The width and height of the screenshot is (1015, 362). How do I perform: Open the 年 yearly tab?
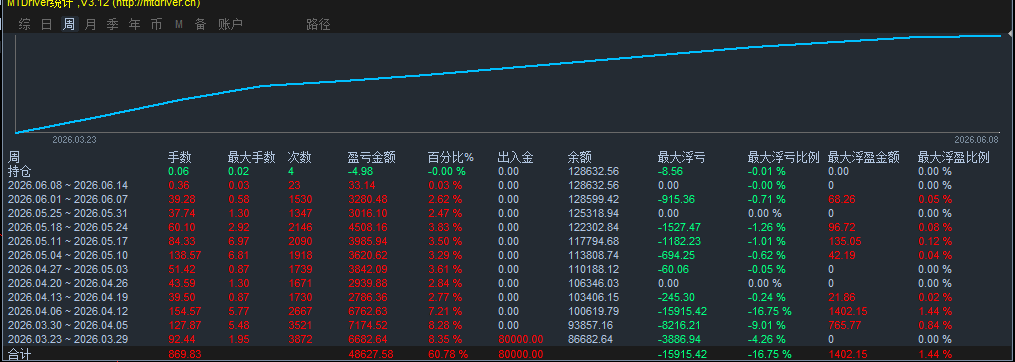tap(135, 25)
